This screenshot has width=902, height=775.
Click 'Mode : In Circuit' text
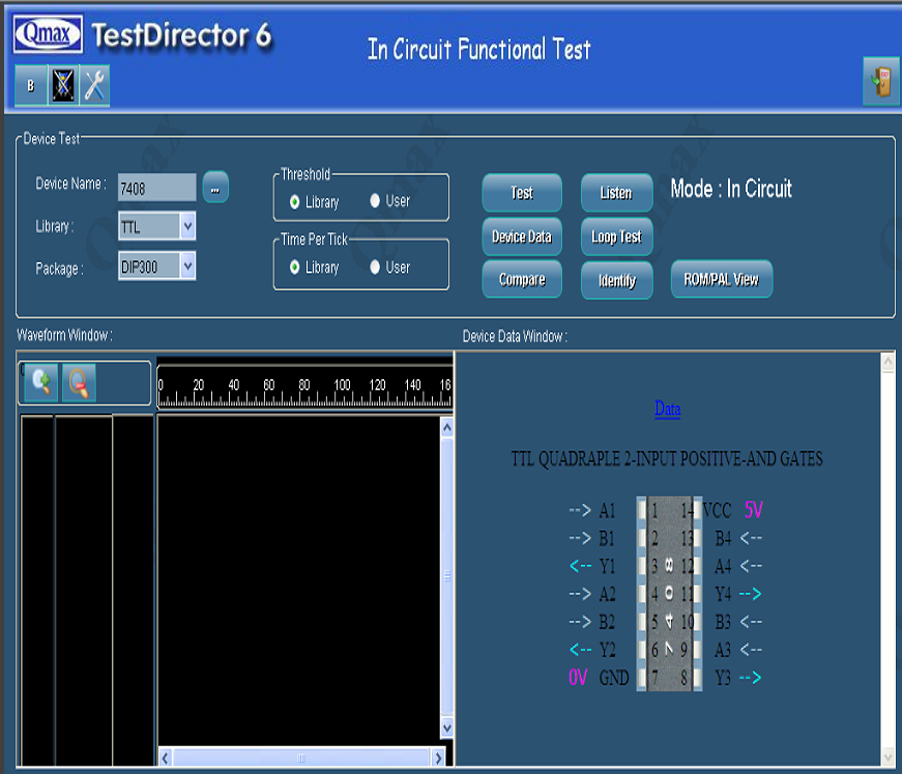click(731, 189)
